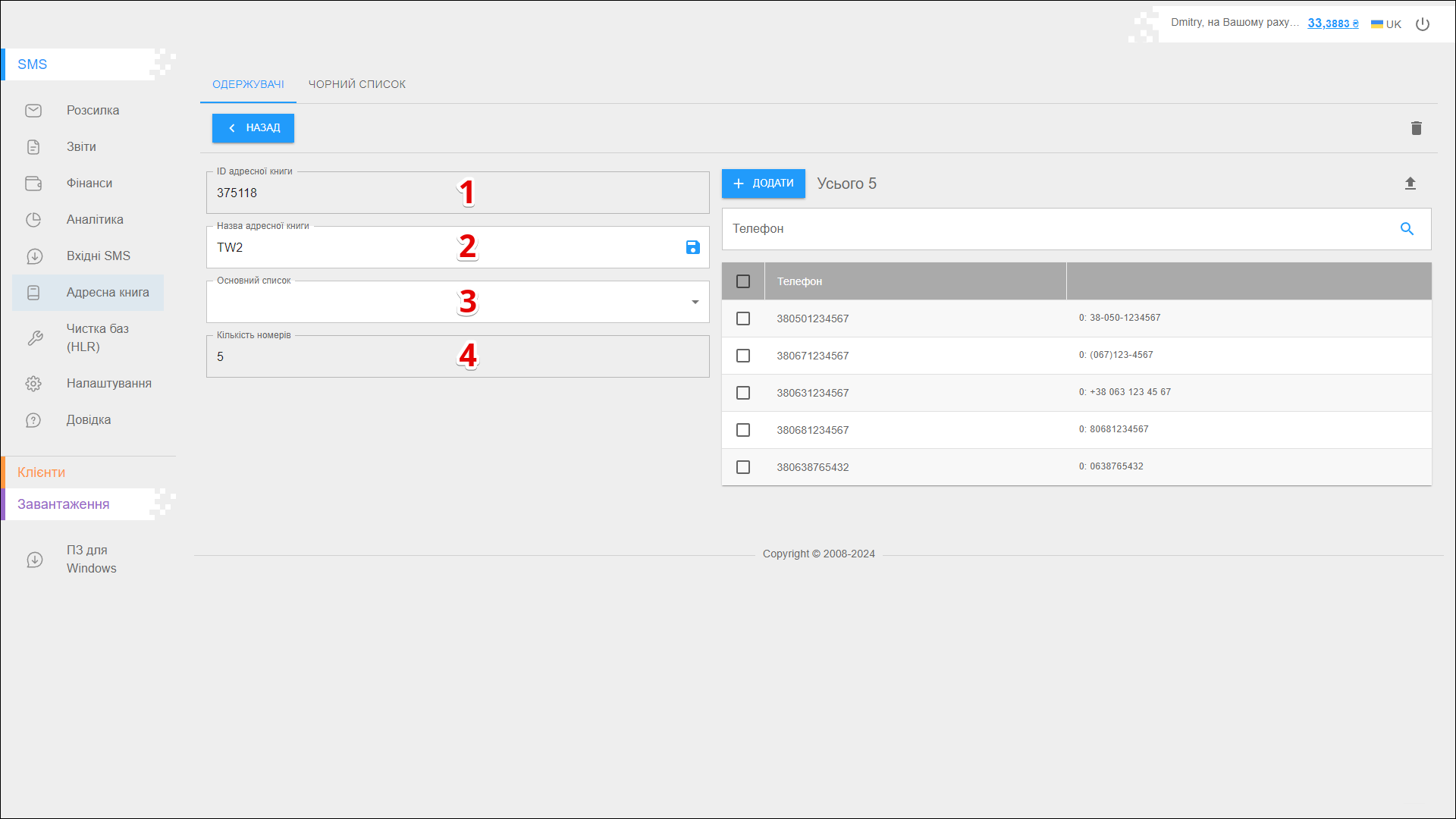Click the search magnifier icon

(1407, 229)
